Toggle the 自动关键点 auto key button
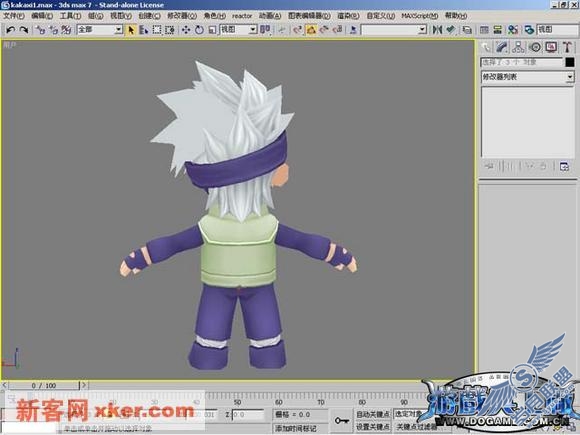This screenshot has height=435, width=580. click(x=373, y=414)
